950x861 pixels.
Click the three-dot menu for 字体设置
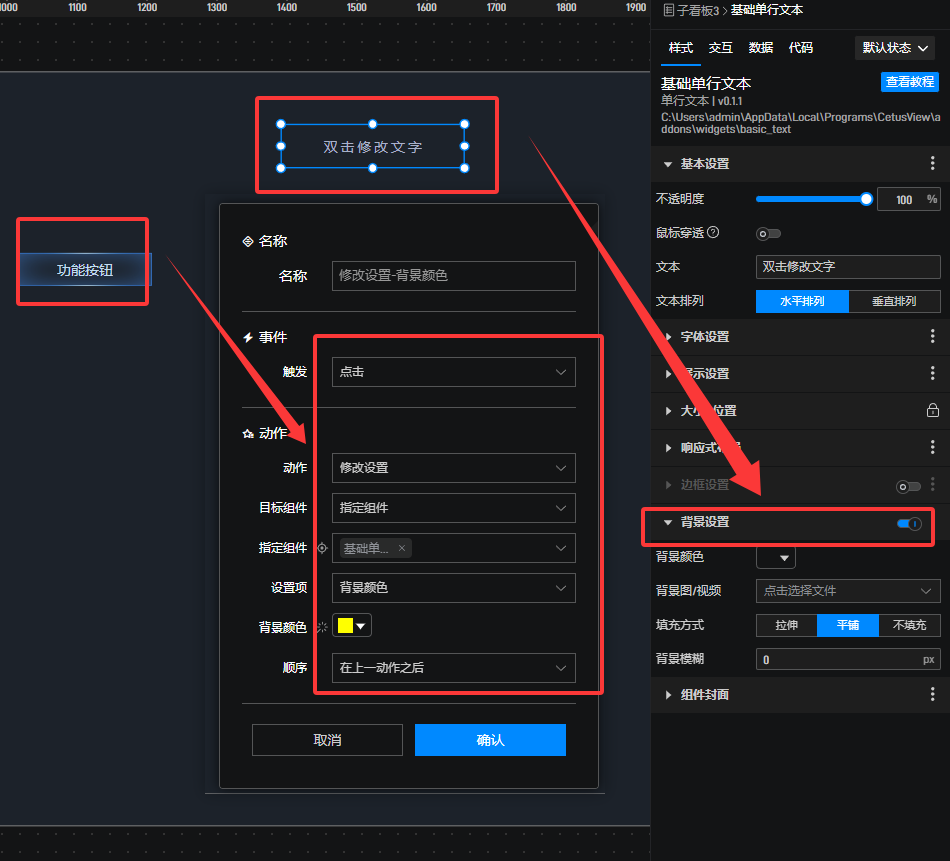pyautogui.click(x=932, y=337)
